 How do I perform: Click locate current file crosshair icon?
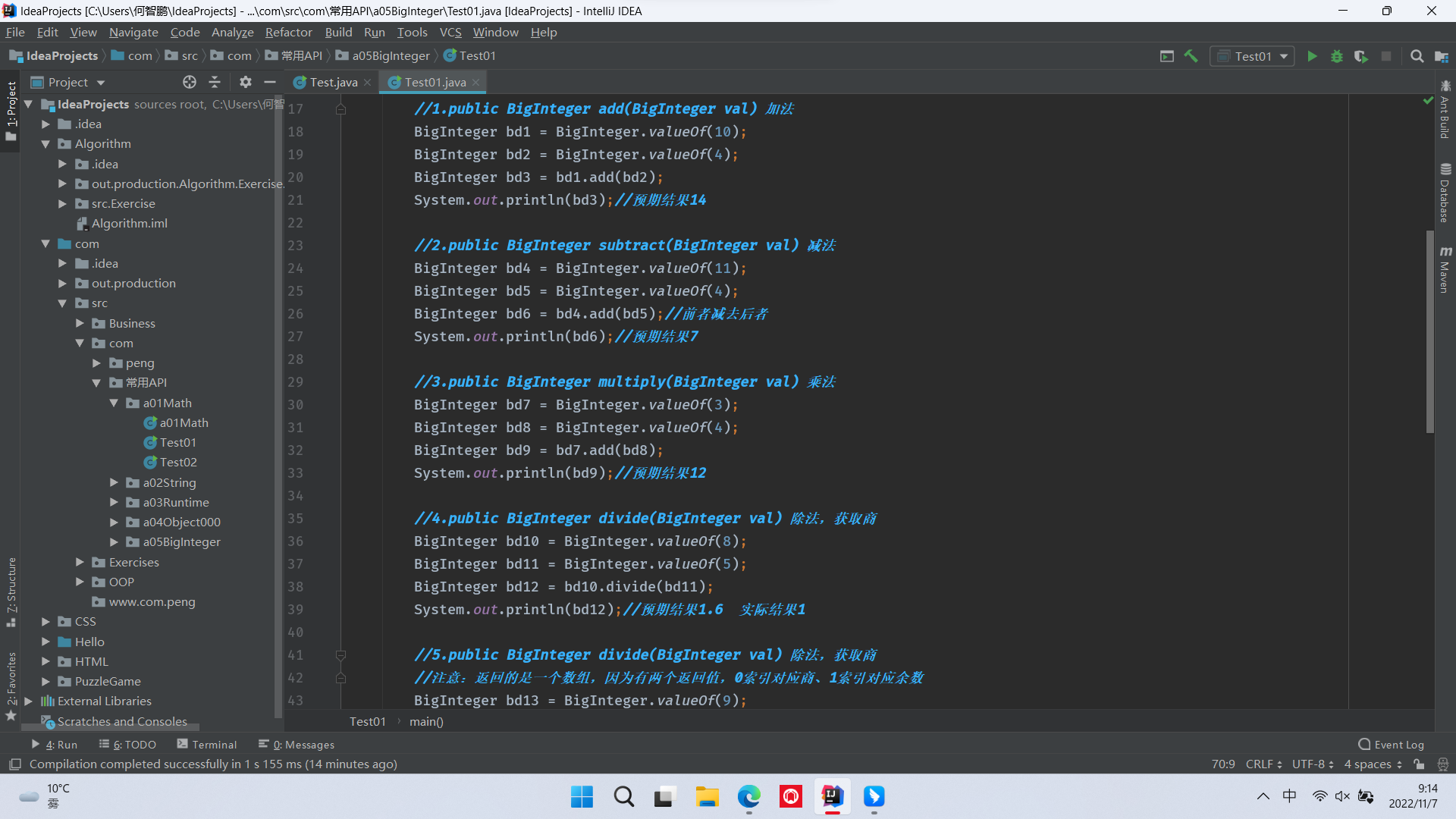189,82
